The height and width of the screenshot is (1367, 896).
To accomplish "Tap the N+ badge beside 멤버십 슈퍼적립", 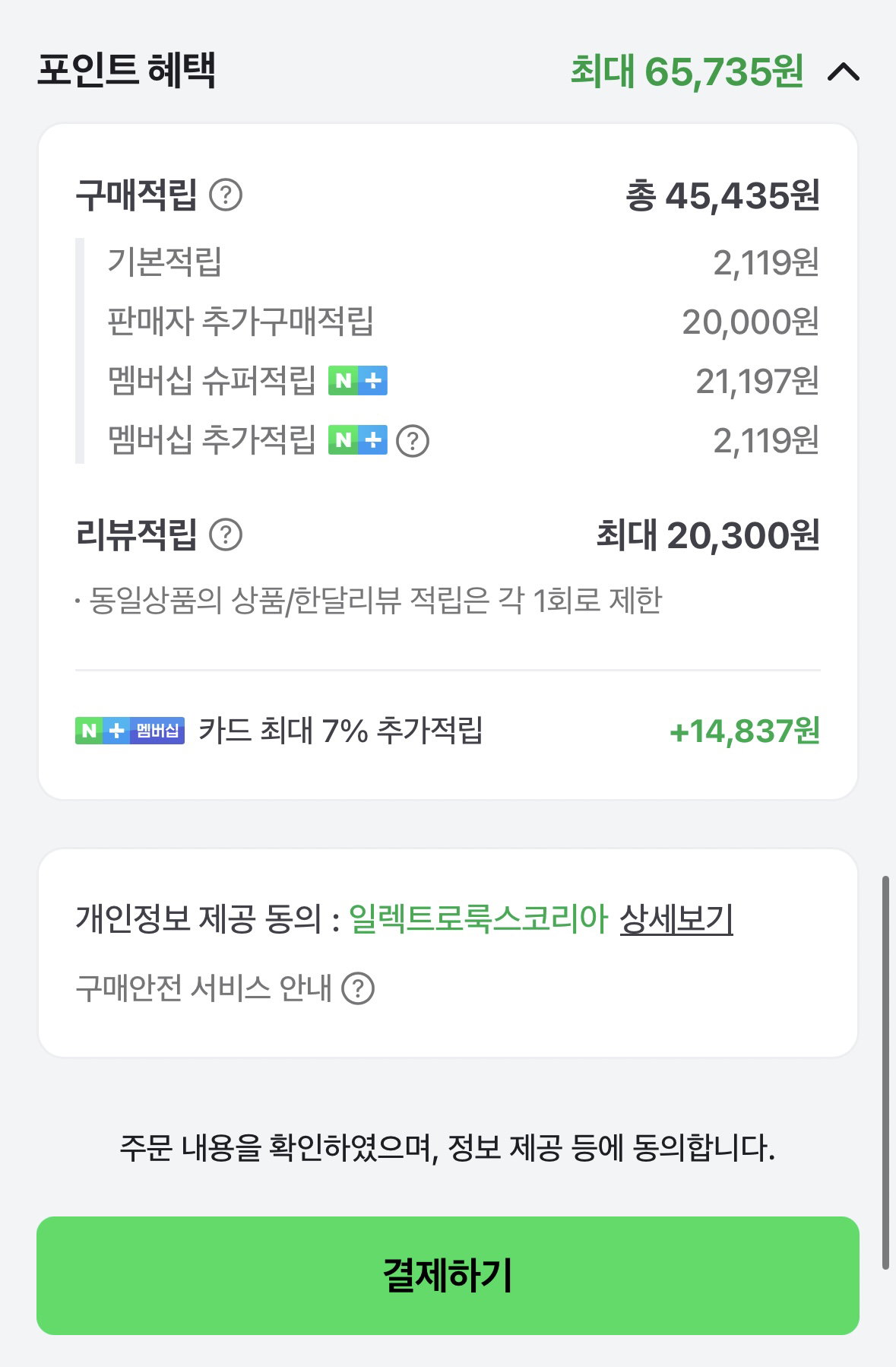I will click(x=358, y=380).
